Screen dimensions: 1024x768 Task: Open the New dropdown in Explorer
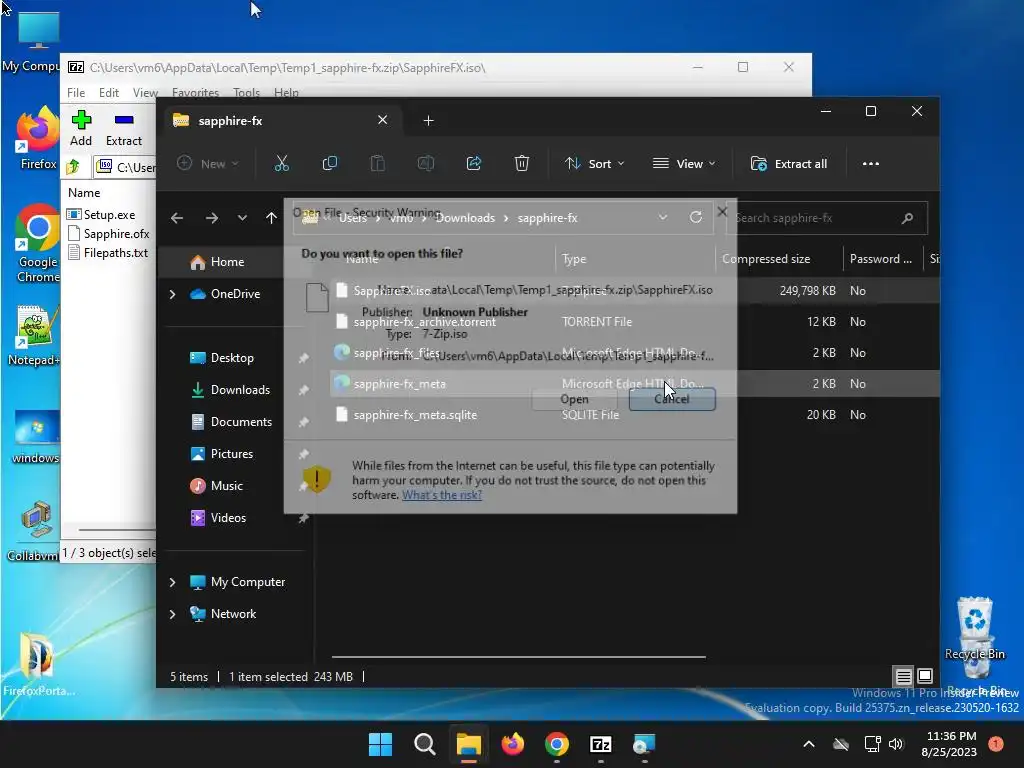[208, 164]
